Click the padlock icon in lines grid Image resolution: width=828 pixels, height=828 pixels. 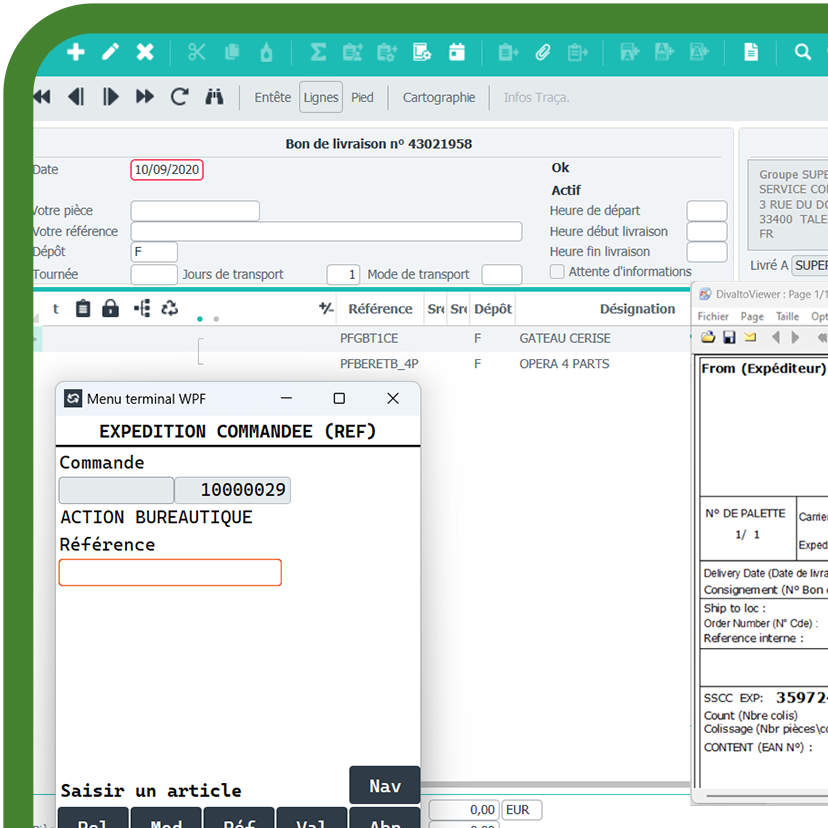click(x=111, y=308)
